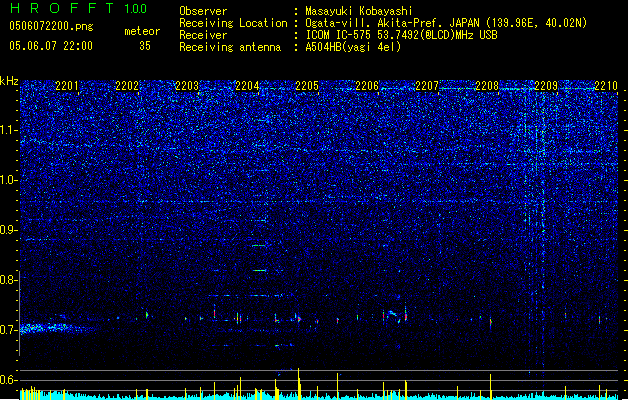Viewport: 629px width, 400px height.
Task: Click the 2210 time marker
Action: click(606, 86)
